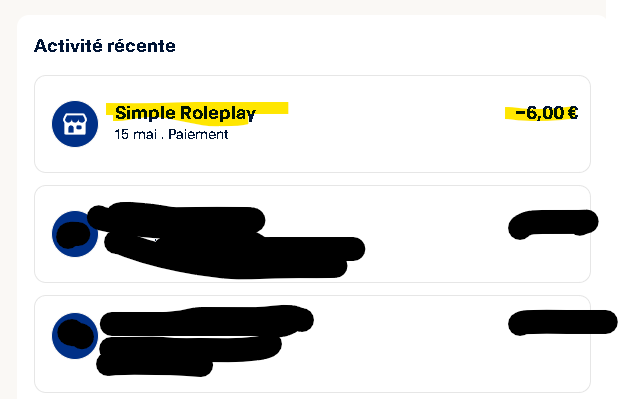This screenshot has height=399, width=618.
Task: Click the blue circular icon of second transaction
Action: pos(75,234)
